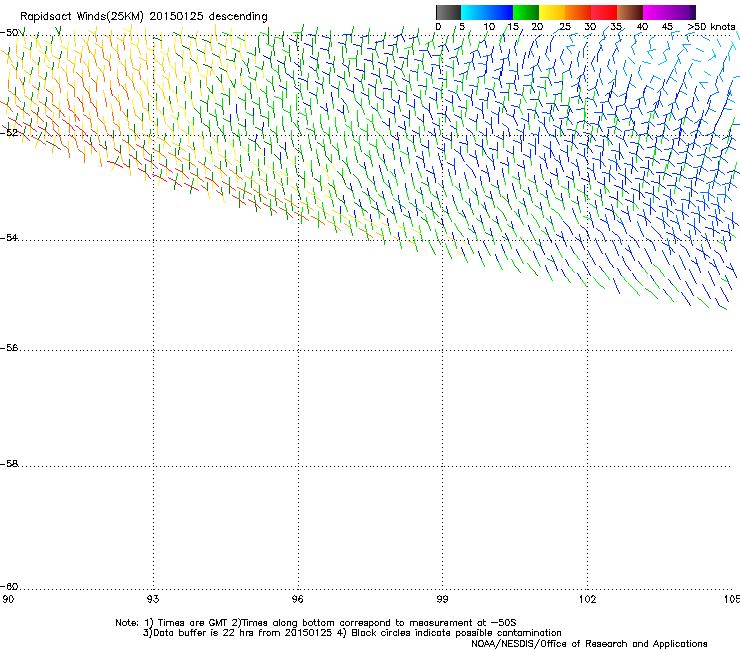Click the longitude label 93

click(153, 599)
